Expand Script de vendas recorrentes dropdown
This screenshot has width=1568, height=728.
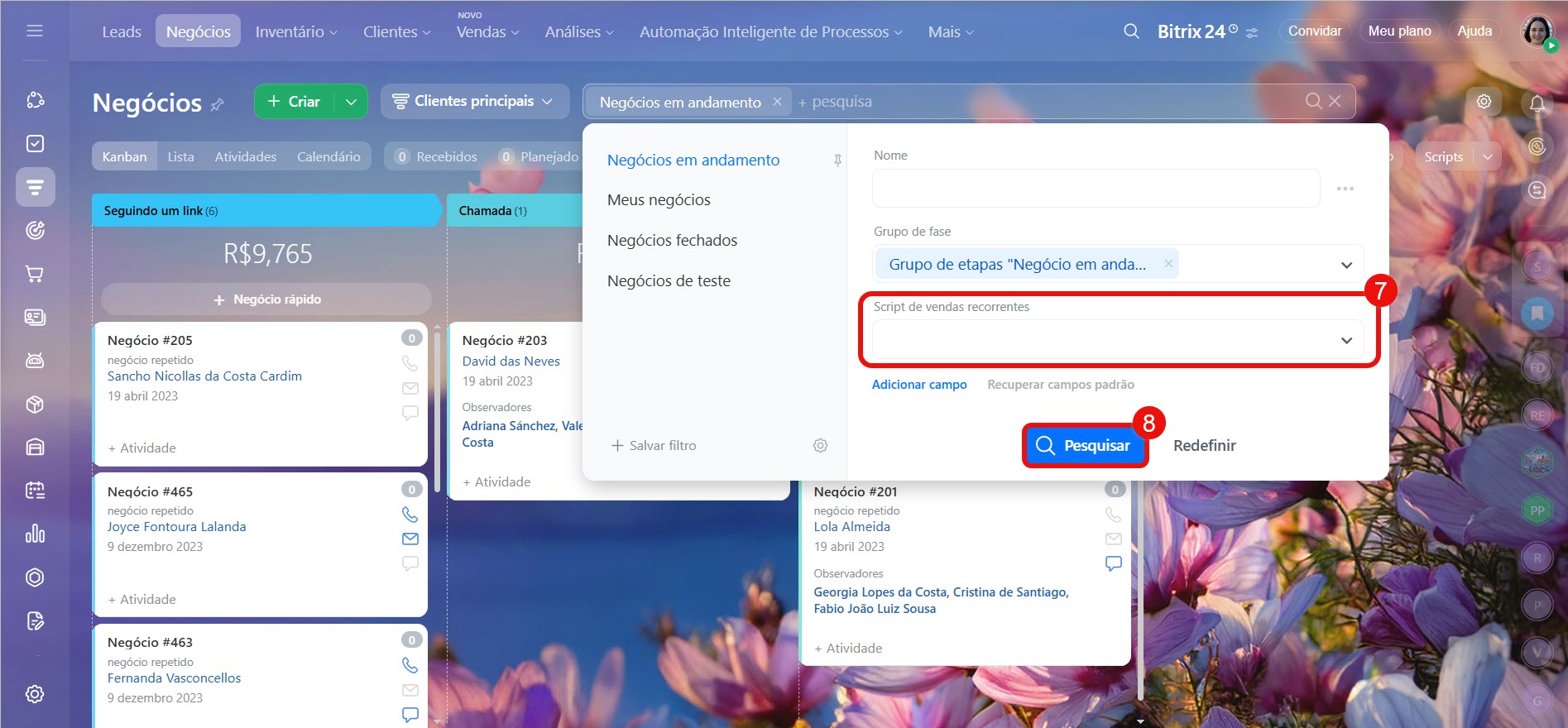point(1346,341)
